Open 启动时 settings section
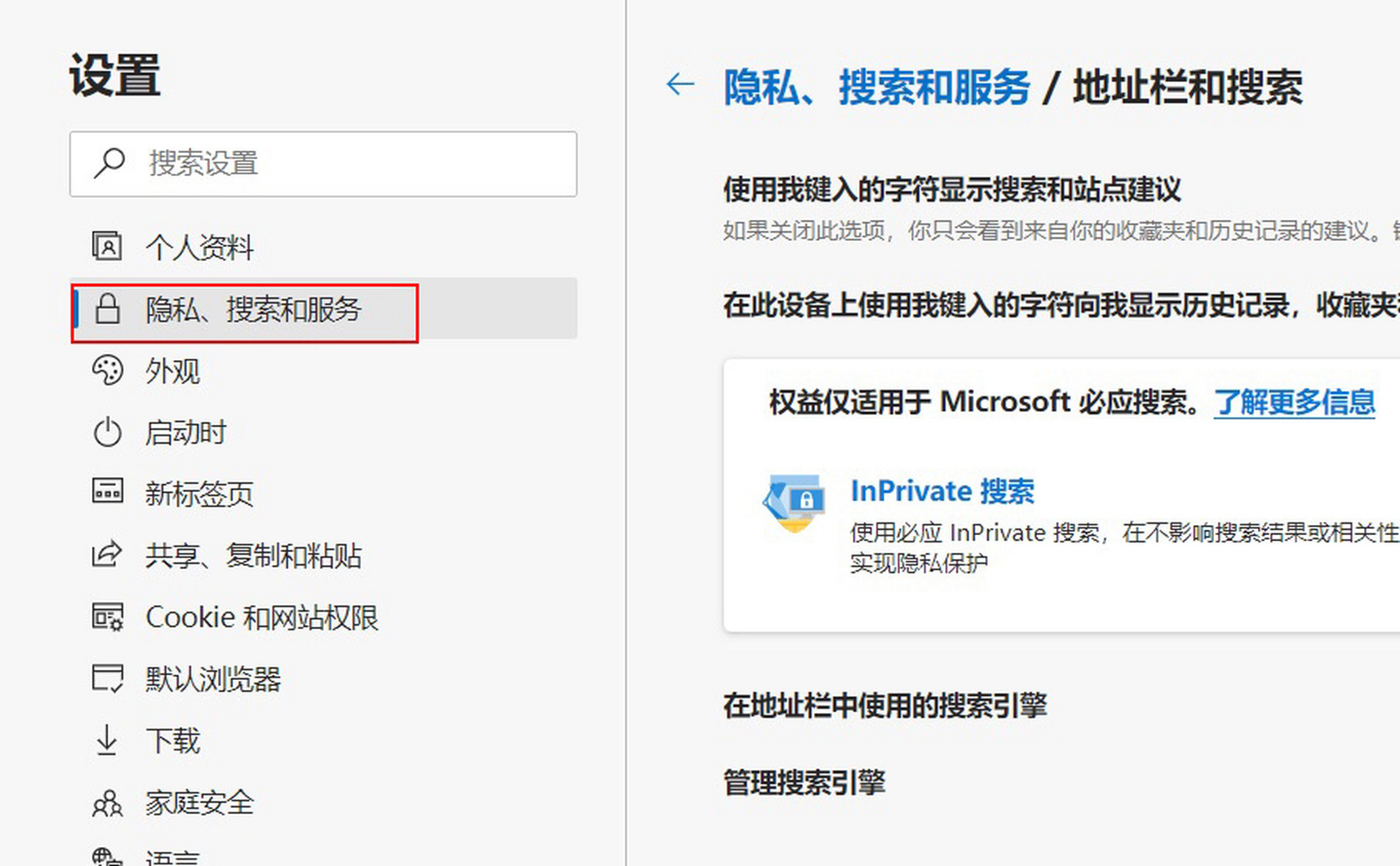 coord(323,432)
